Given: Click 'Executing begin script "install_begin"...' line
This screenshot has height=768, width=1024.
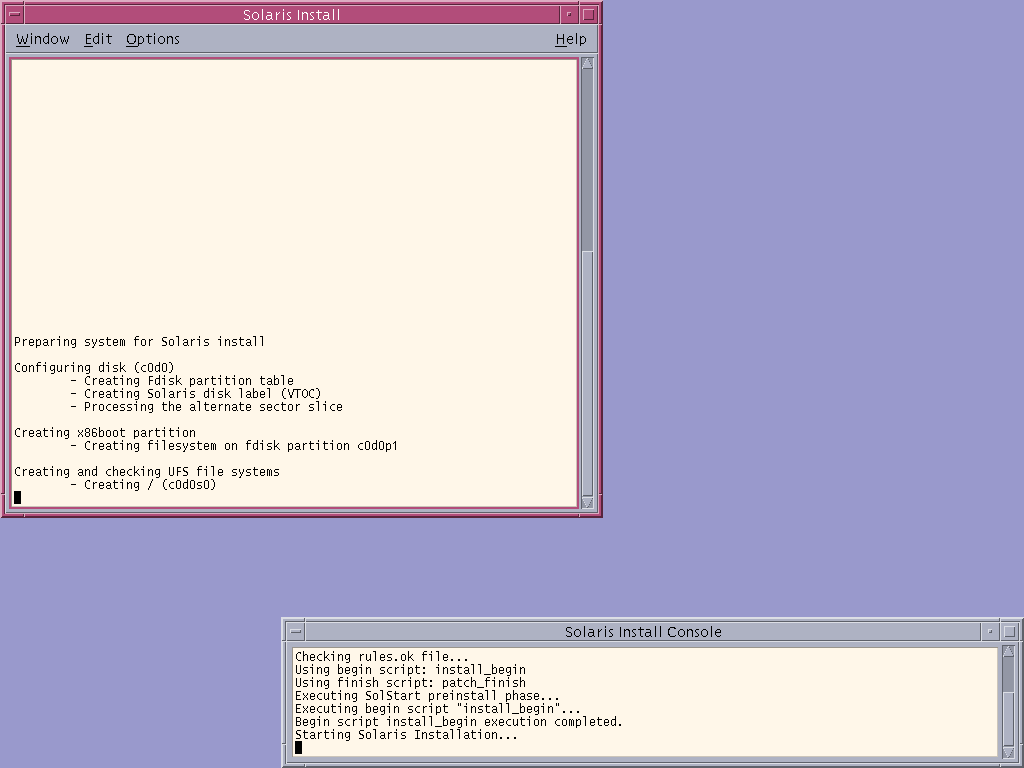Looking at the screenshot, I should tap(438, 709).
